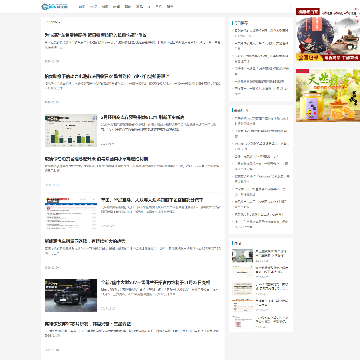Open the blue highlighted navigation menu item
Screen dimensions: 360x360
click(82, 6)
